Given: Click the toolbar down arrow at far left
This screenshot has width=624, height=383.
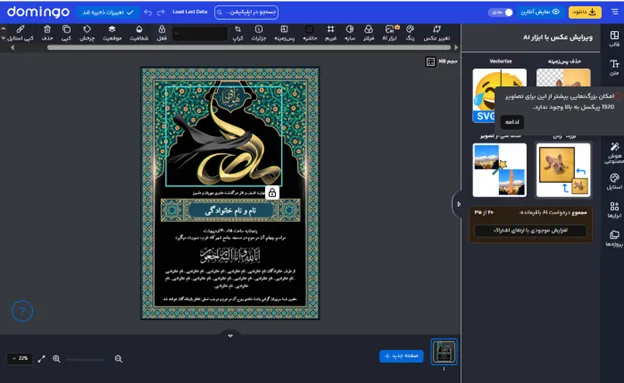Looking at the screenshot, I should click(x=3, y=38).
